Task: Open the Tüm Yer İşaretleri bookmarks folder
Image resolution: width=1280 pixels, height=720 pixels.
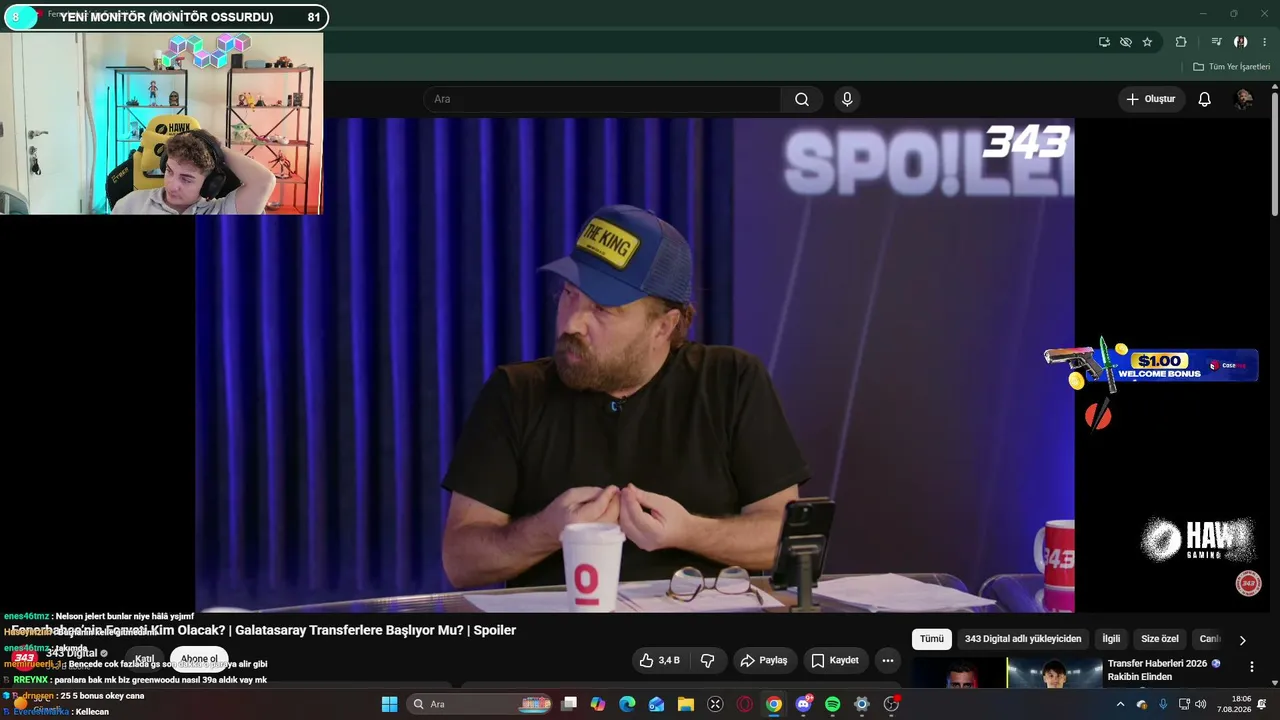Action: pos(1231,67)
